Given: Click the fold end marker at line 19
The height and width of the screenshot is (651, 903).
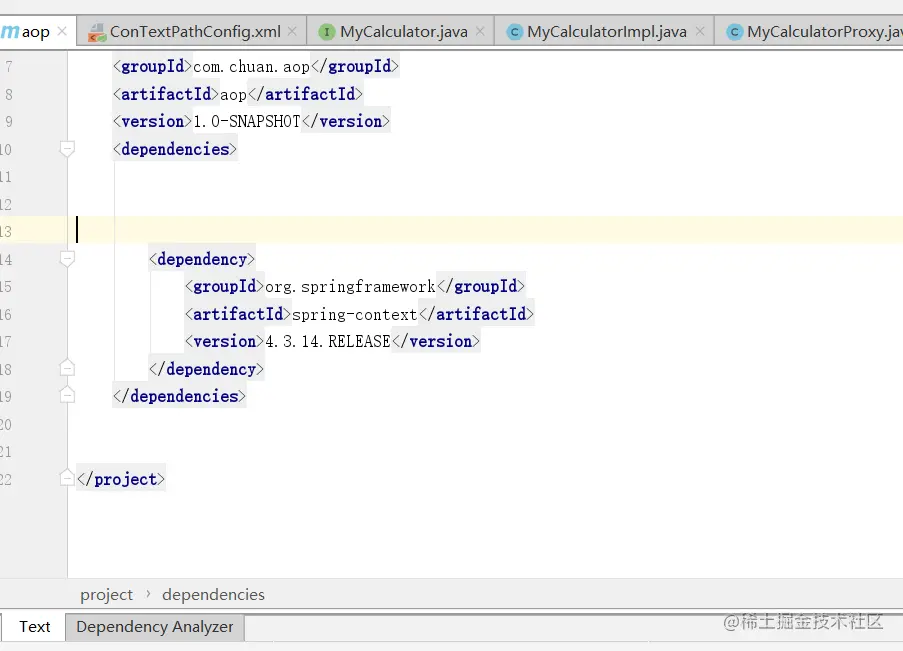Looking at the screenshot, I should [x=67, y=395].
